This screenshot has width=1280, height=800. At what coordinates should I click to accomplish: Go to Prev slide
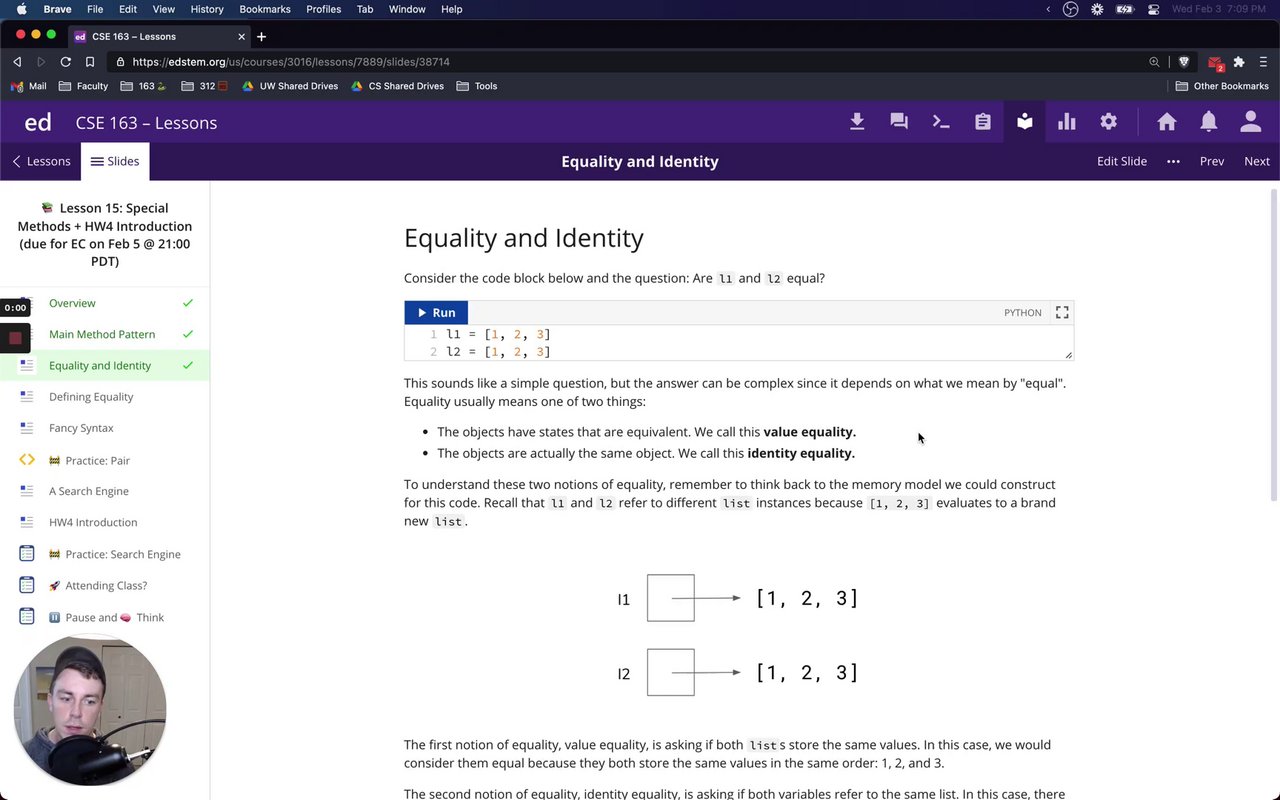click(x=1212, y=161)
